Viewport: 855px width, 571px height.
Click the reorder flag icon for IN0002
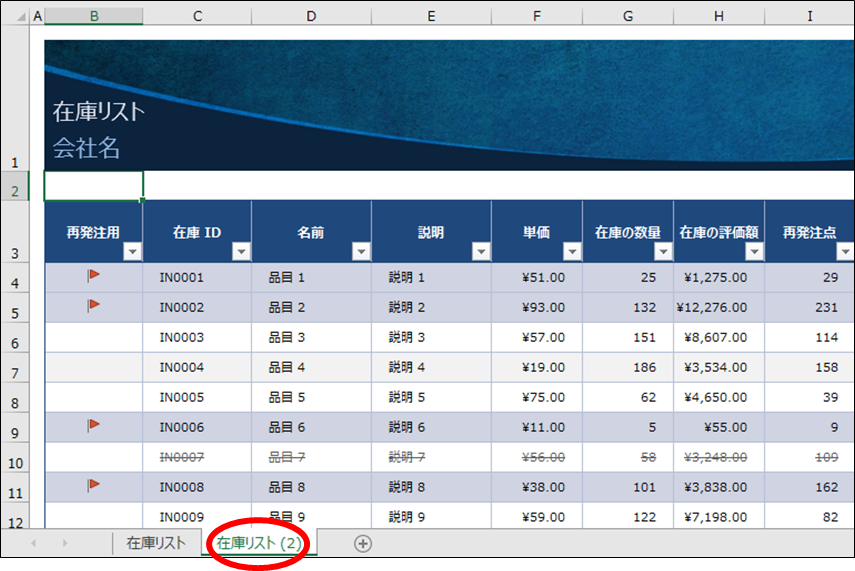point(93,305)
